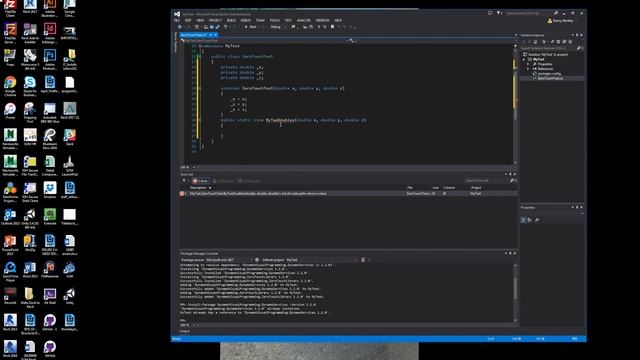Click the Alphabetical sort icon in Properties panel
Image resolution: width=640 pixels, height=360 pixels.
(x=529, y=220)
